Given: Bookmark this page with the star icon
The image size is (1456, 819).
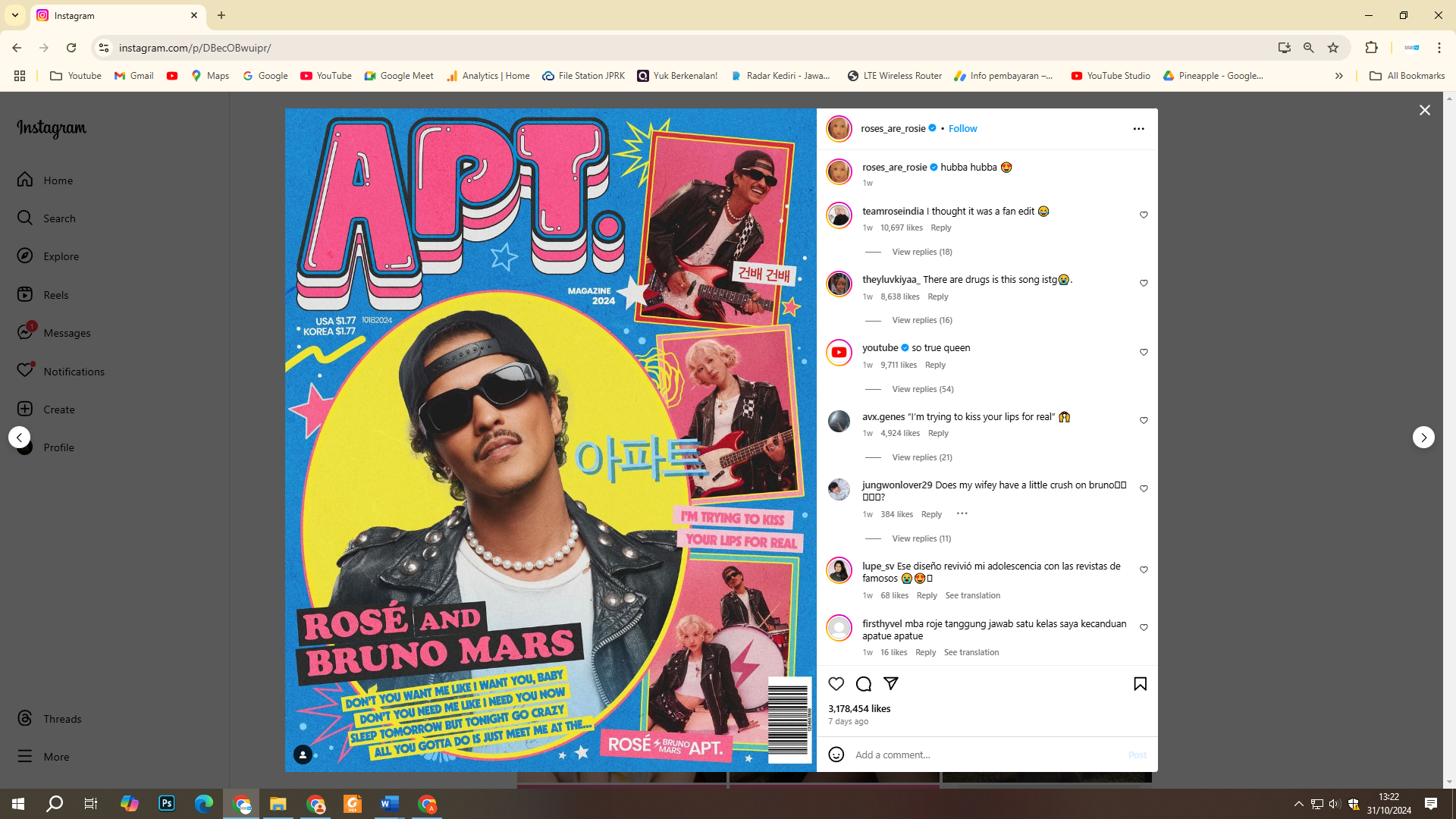Looking at the screenshot, I should coord(1333,48).
